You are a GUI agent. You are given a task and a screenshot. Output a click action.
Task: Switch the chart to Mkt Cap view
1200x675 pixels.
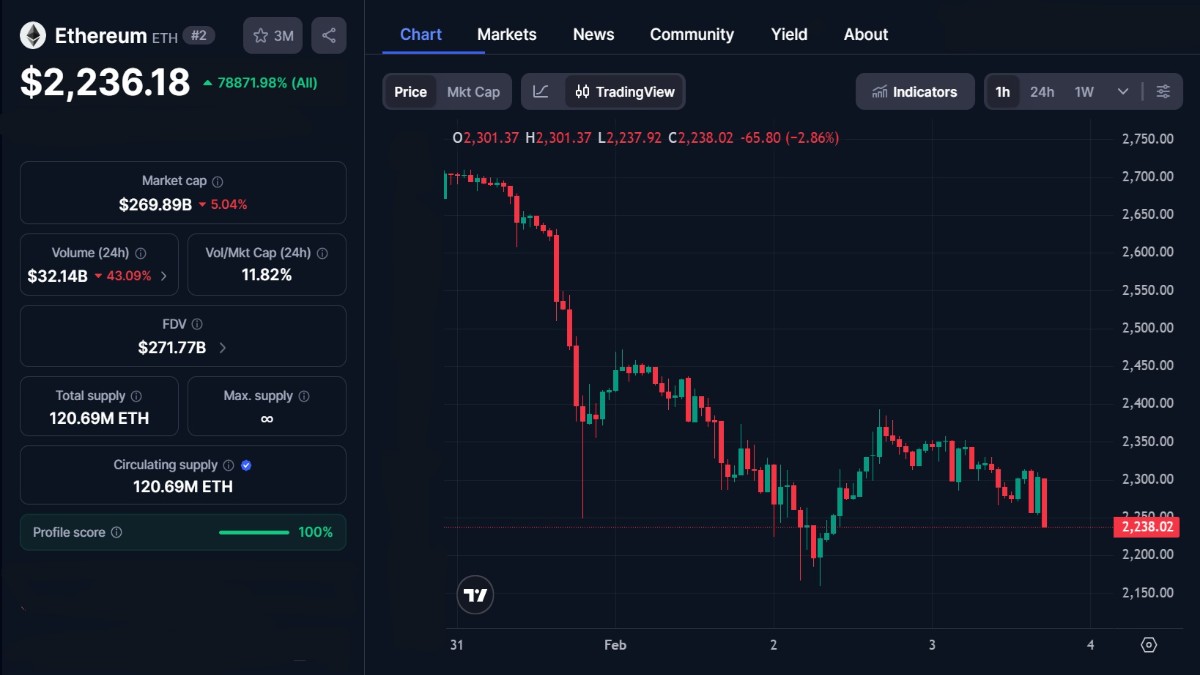coord(473,91)
